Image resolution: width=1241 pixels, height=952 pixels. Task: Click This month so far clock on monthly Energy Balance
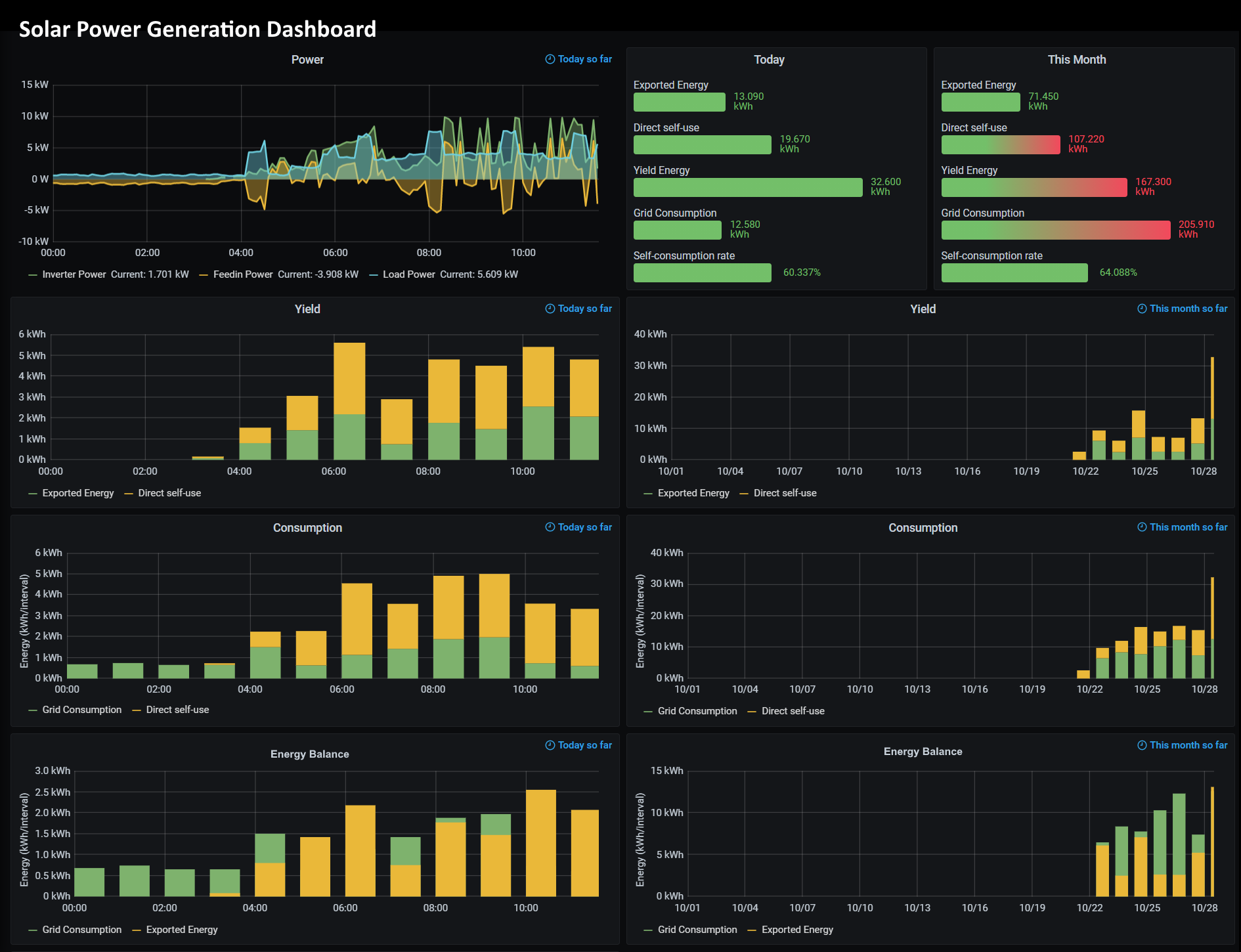pyautogui.click(x=1142, y=745)
